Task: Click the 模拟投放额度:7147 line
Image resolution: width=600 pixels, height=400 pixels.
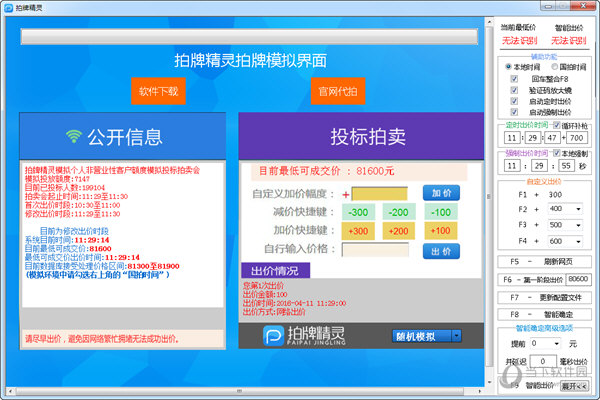Action: [57, 179]
